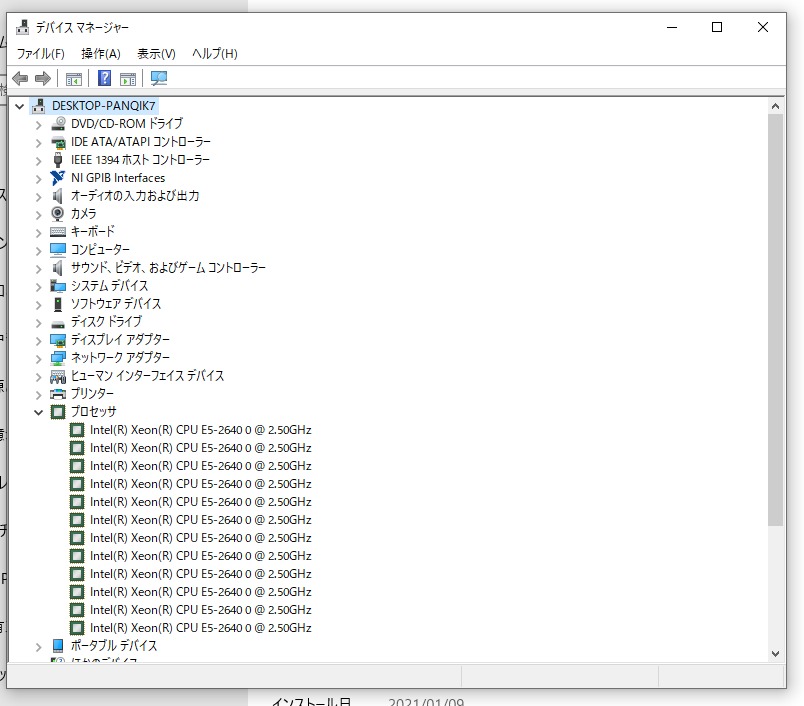Select the last Intel Xeon E5-2640 processor
Screen dimensions: 804x706
200,628
